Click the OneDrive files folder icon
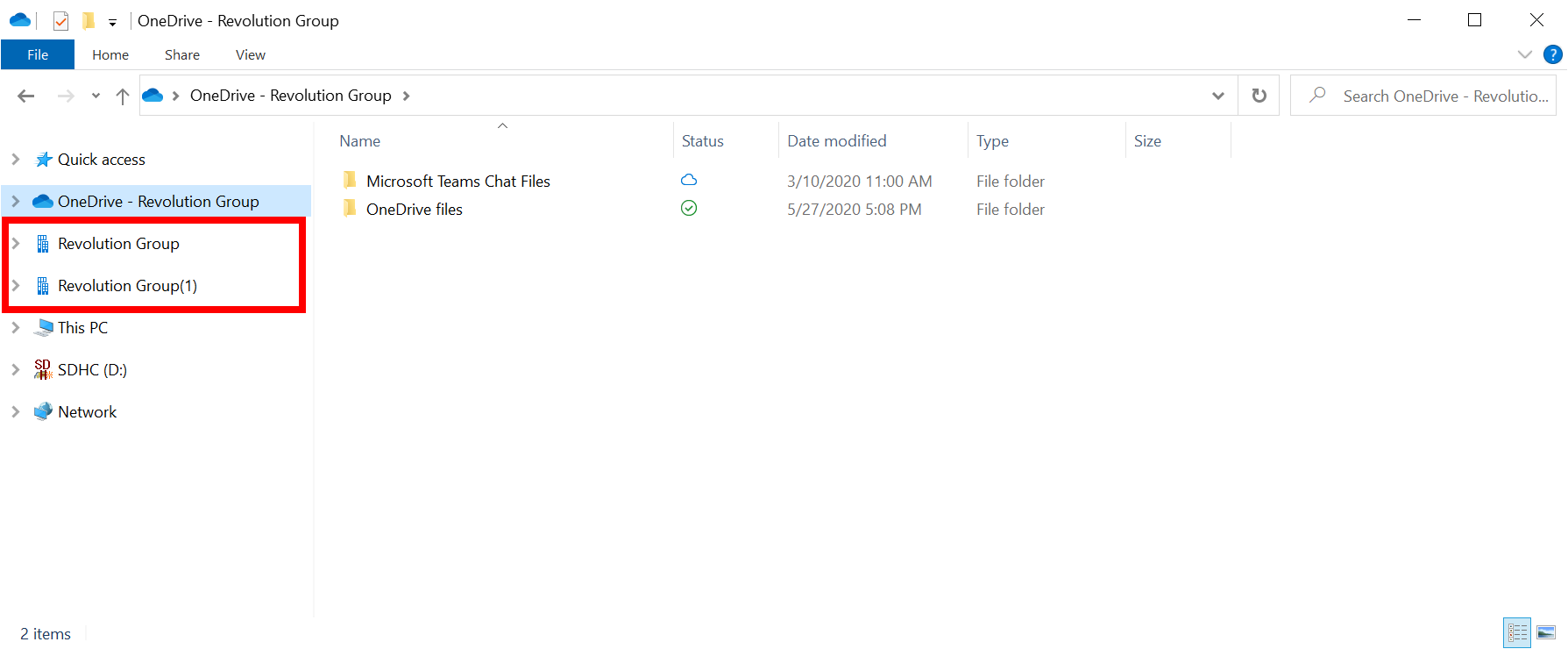 click(x=350, y=209)
